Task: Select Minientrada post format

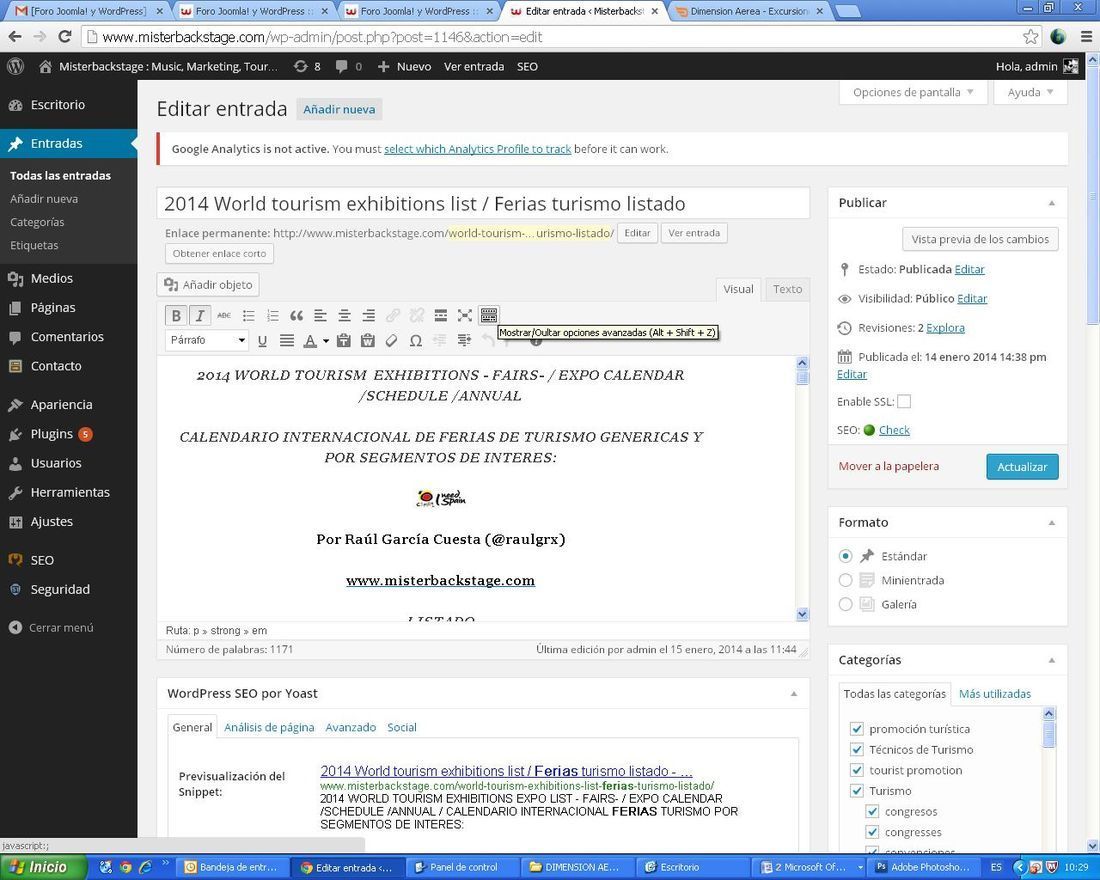Action: click(x=845, y=580)
